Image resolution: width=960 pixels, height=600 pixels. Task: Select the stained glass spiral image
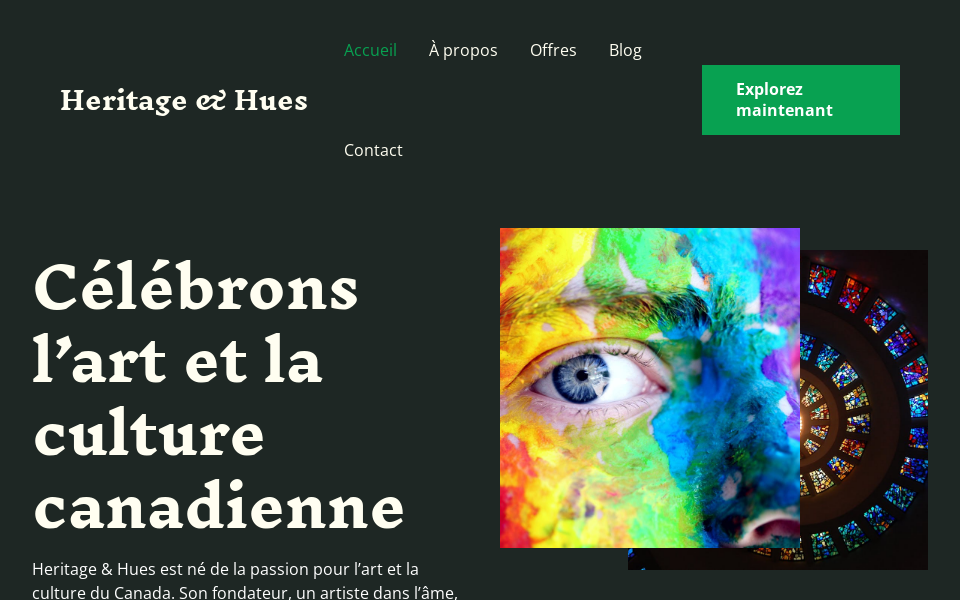[864, 410]
